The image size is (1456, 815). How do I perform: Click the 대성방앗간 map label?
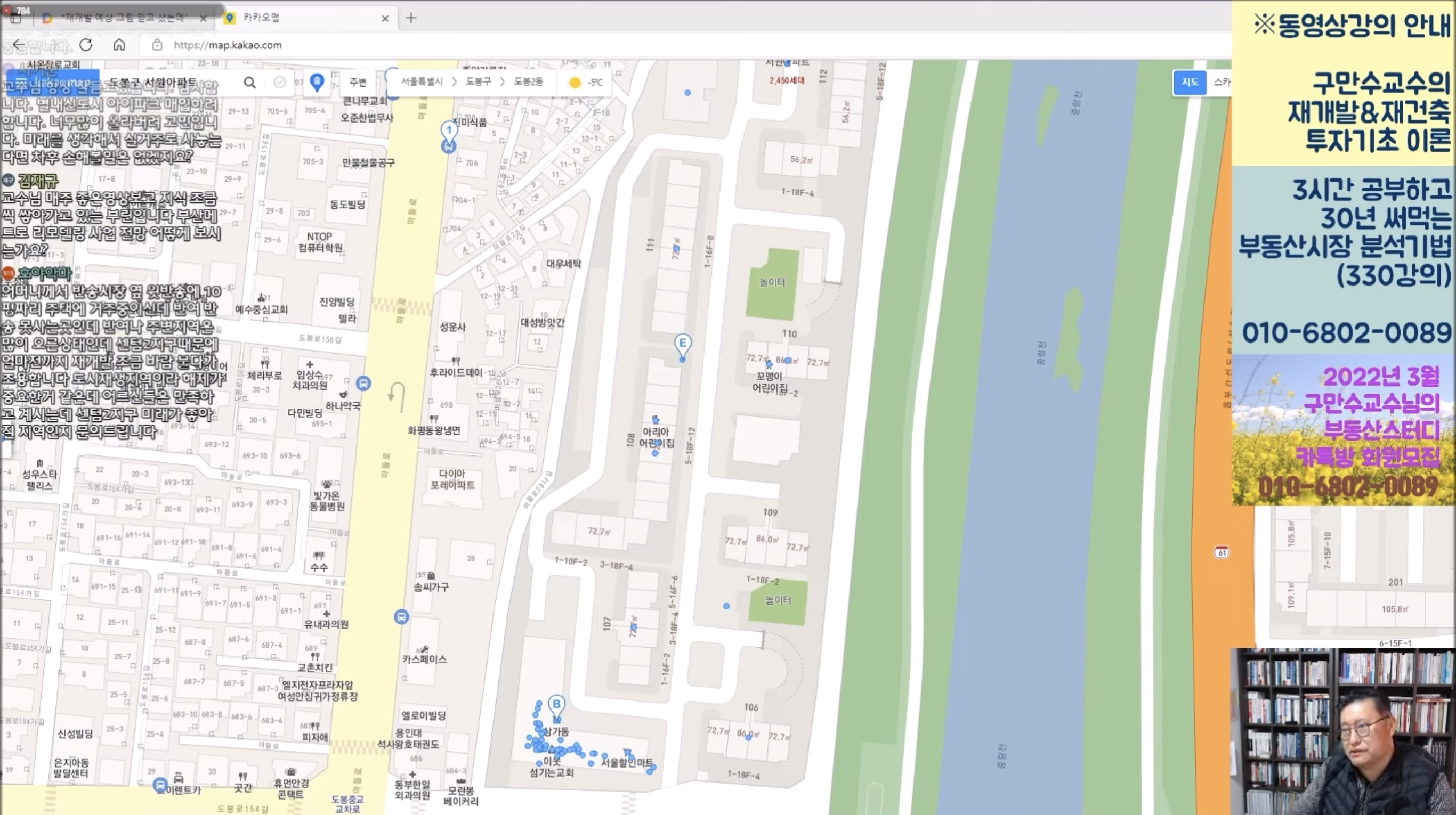542,322
